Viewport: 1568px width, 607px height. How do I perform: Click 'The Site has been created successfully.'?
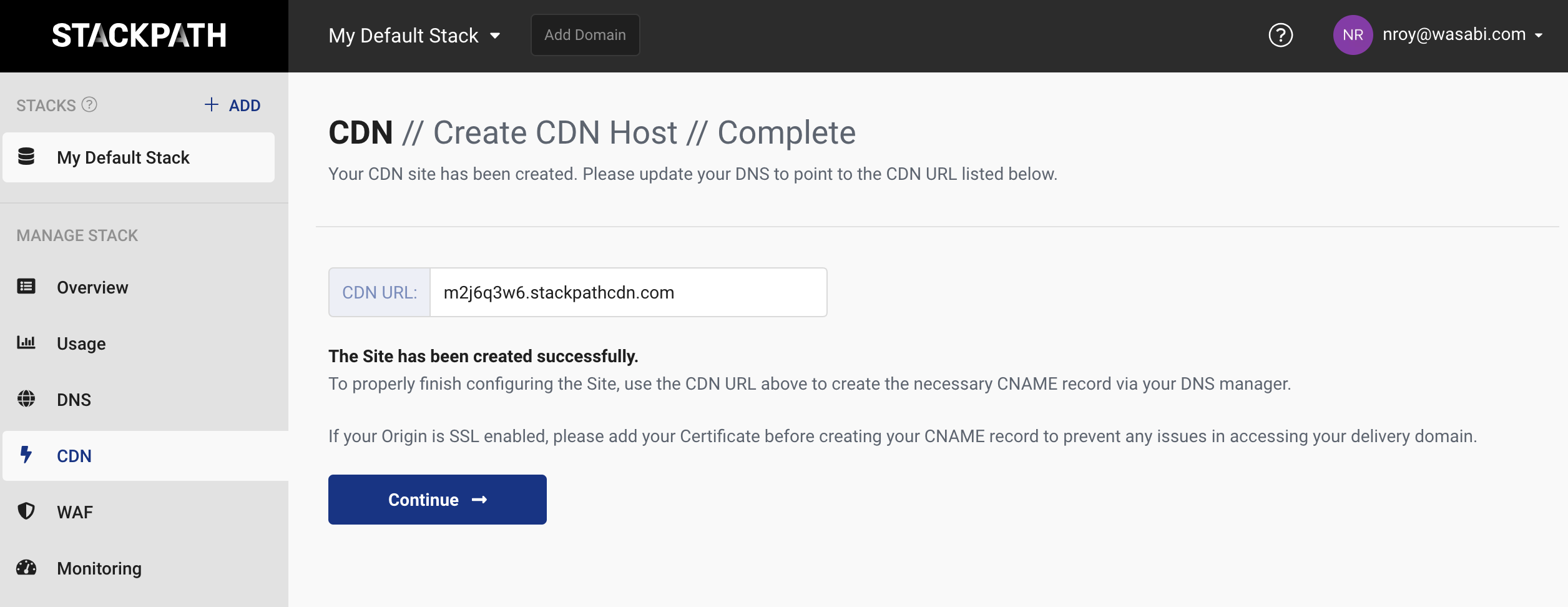[x=483, y=356]
